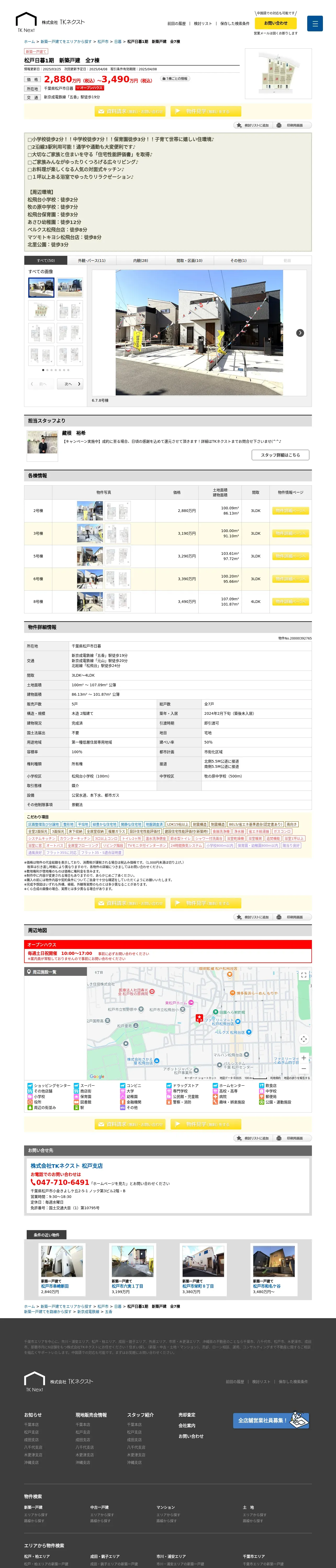Viewport: 336px width, 1568px height.
Task: Switch to 内観(28) tab
Action: tap(140, 261)
